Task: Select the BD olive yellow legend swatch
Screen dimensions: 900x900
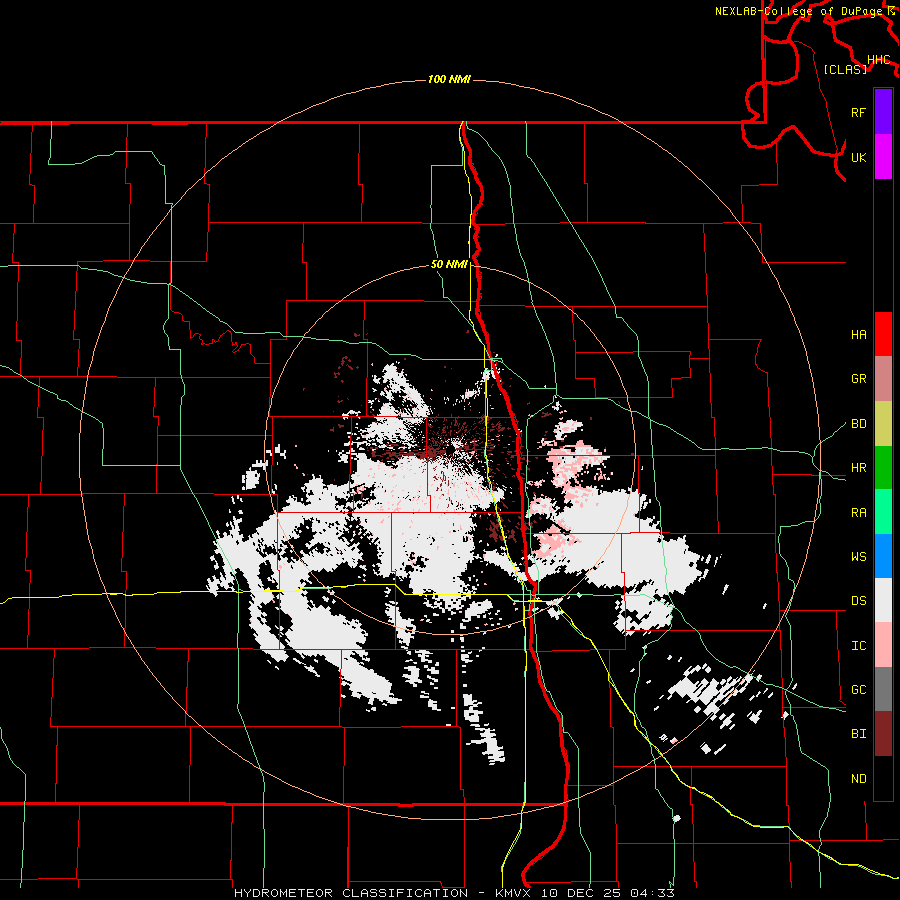Action: [x=883, y=424]
